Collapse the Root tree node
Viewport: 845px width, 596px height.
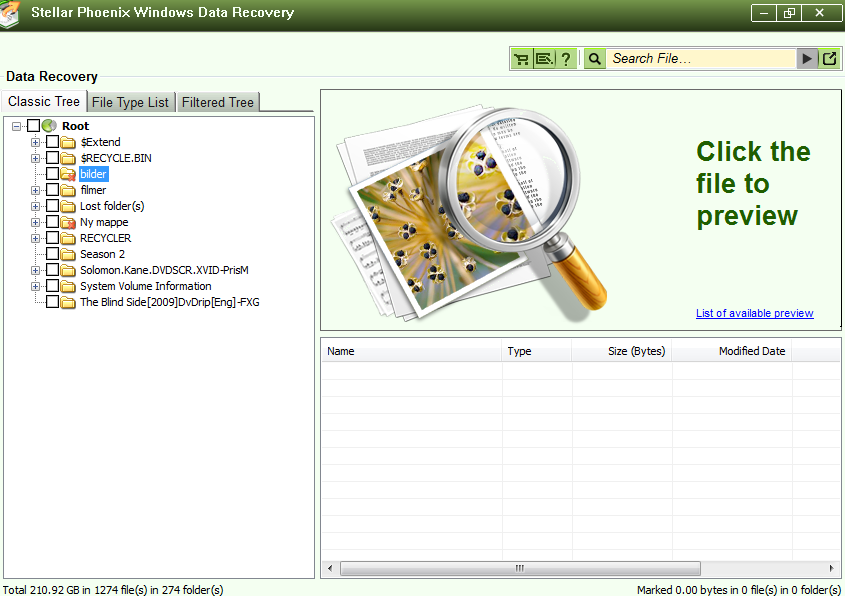click(17, 126)
